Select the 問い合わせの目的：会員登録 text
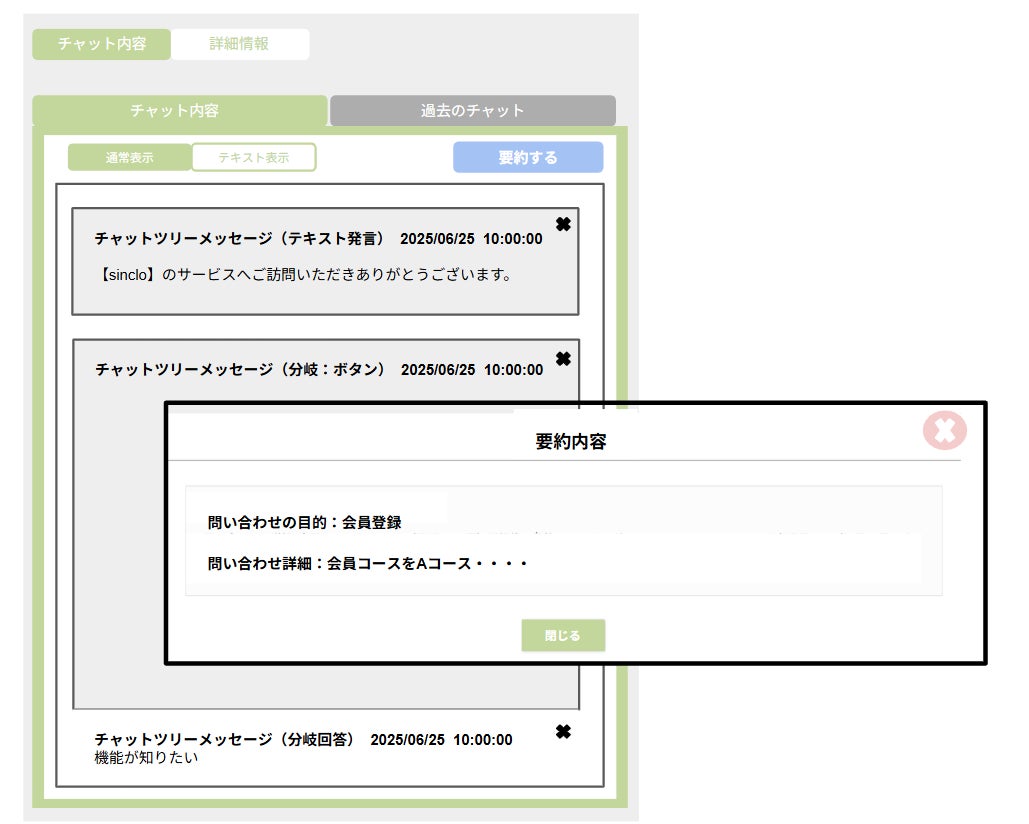 (x=304, y=522)
